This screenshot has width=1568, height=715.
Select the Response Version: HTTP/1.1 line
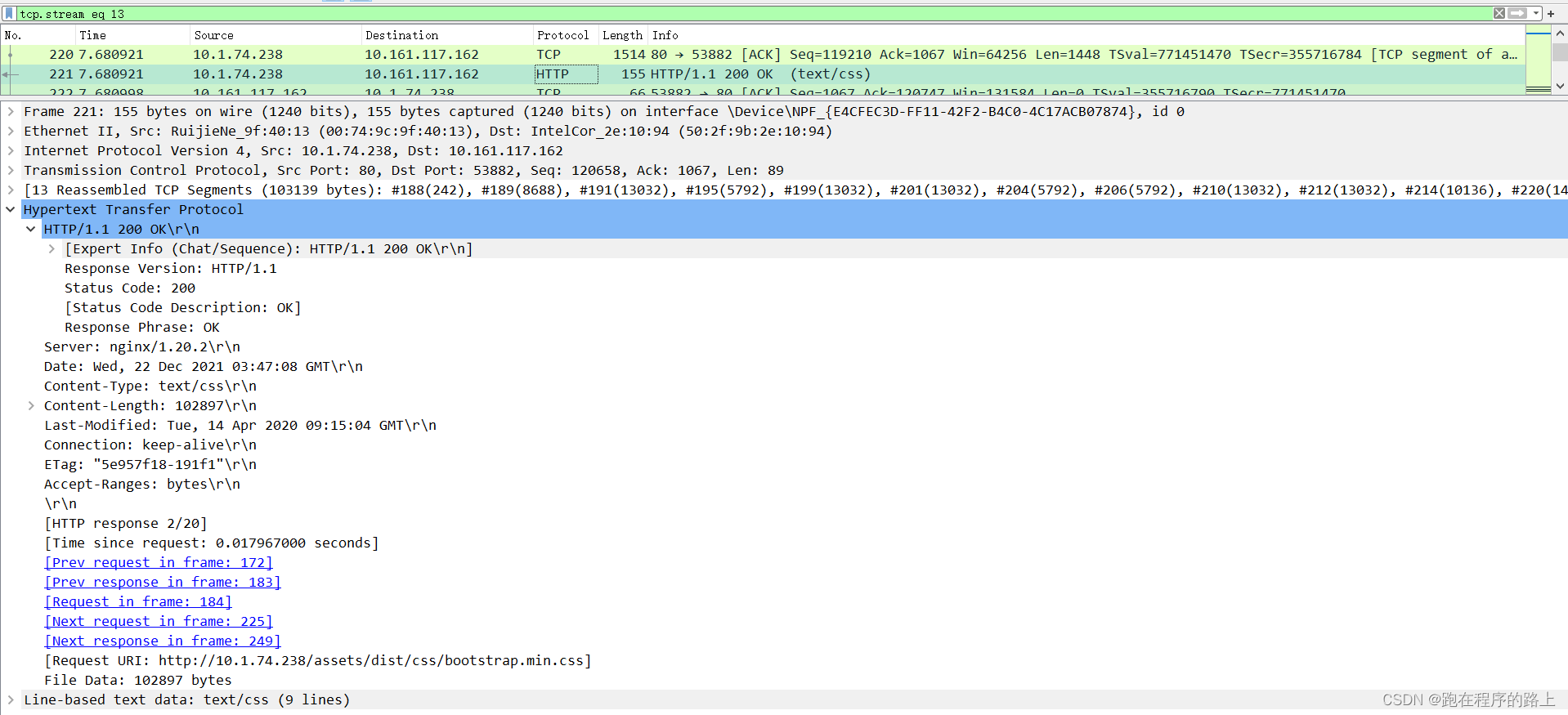tap(171, 269)
